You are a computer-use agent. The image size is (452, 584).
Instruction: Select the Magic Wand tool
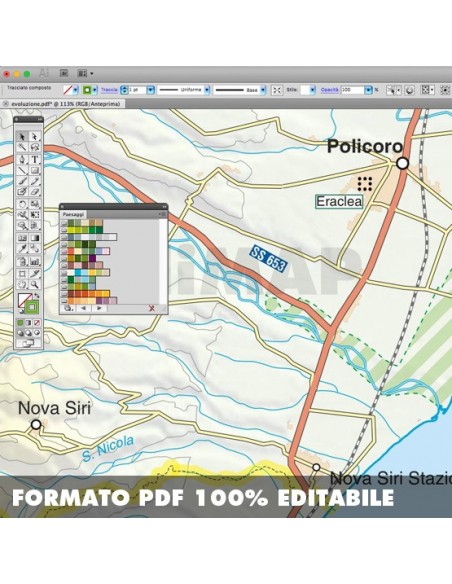pyautogui.click(x=22, y=147)
